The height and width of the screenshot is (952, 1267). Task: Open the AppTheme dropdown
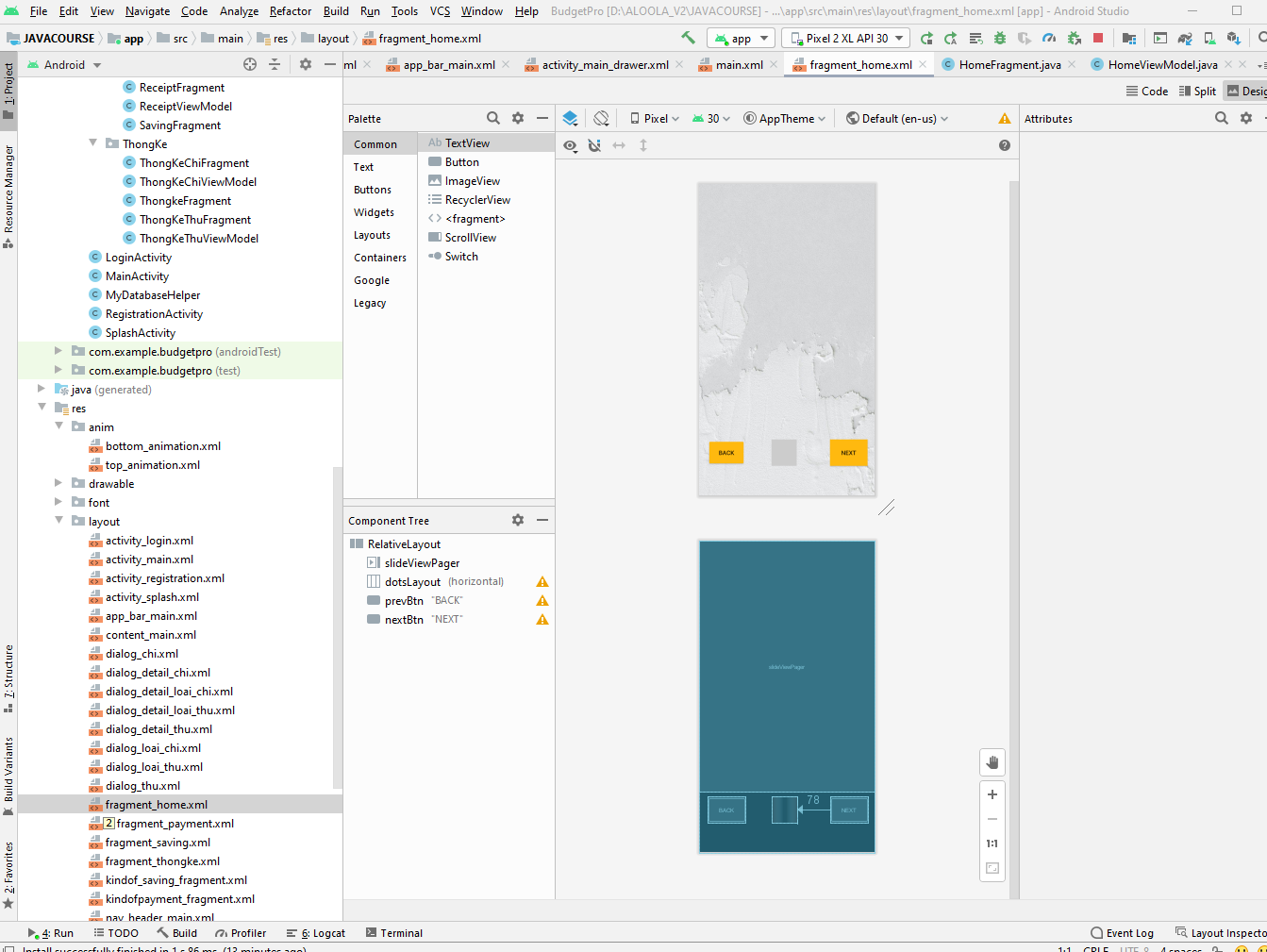coord(785,119)
